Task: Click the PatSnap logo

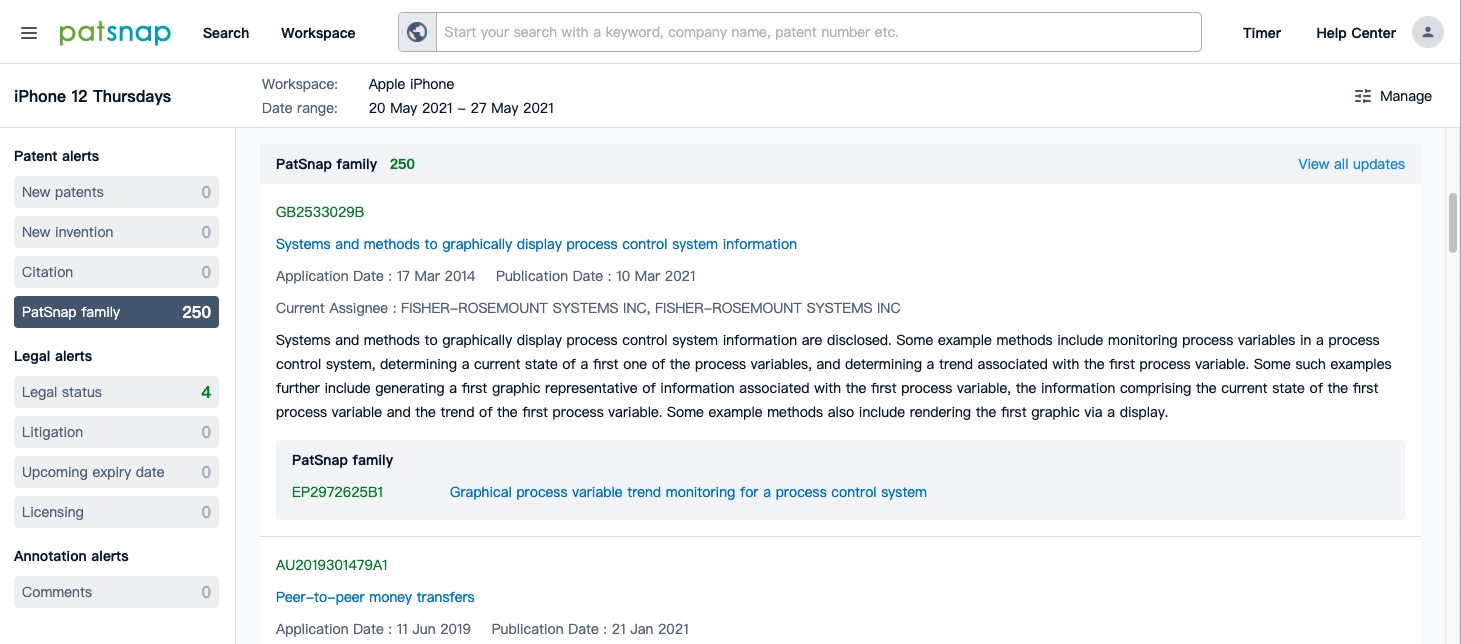Action: coord(113,32)
